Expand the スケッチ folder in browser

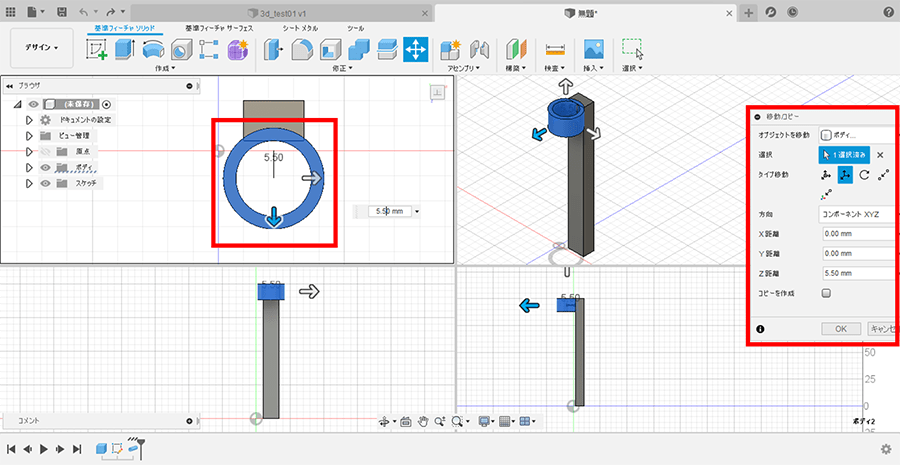tap(30, 183)
